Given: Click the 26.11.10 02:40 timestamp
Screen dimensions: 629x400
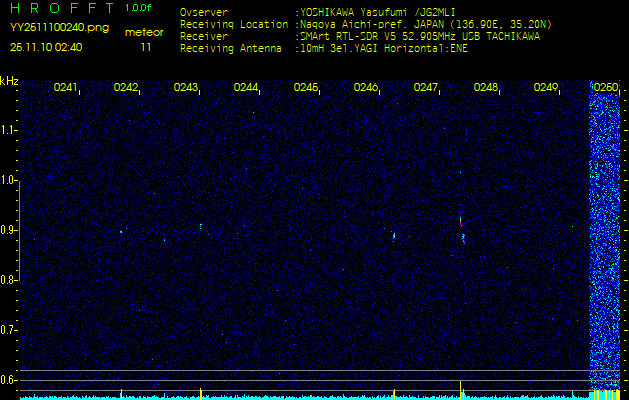Looking at the screenshot, I should click(x=46, y=46).
